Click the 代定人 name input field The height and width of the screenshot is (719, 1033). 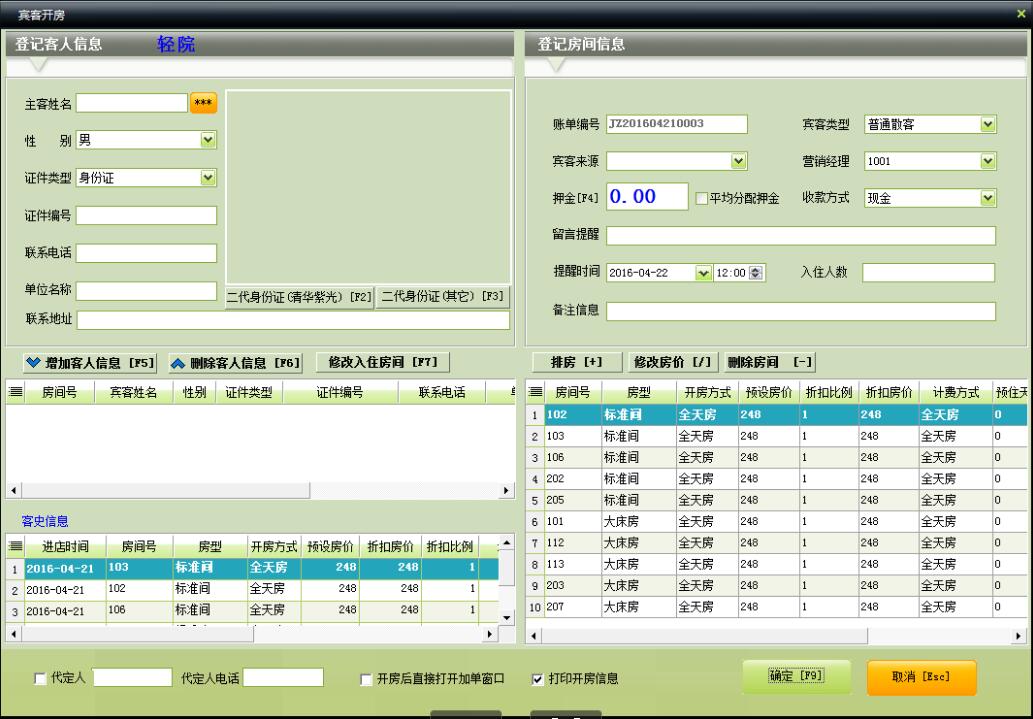(x=132, y=677)
